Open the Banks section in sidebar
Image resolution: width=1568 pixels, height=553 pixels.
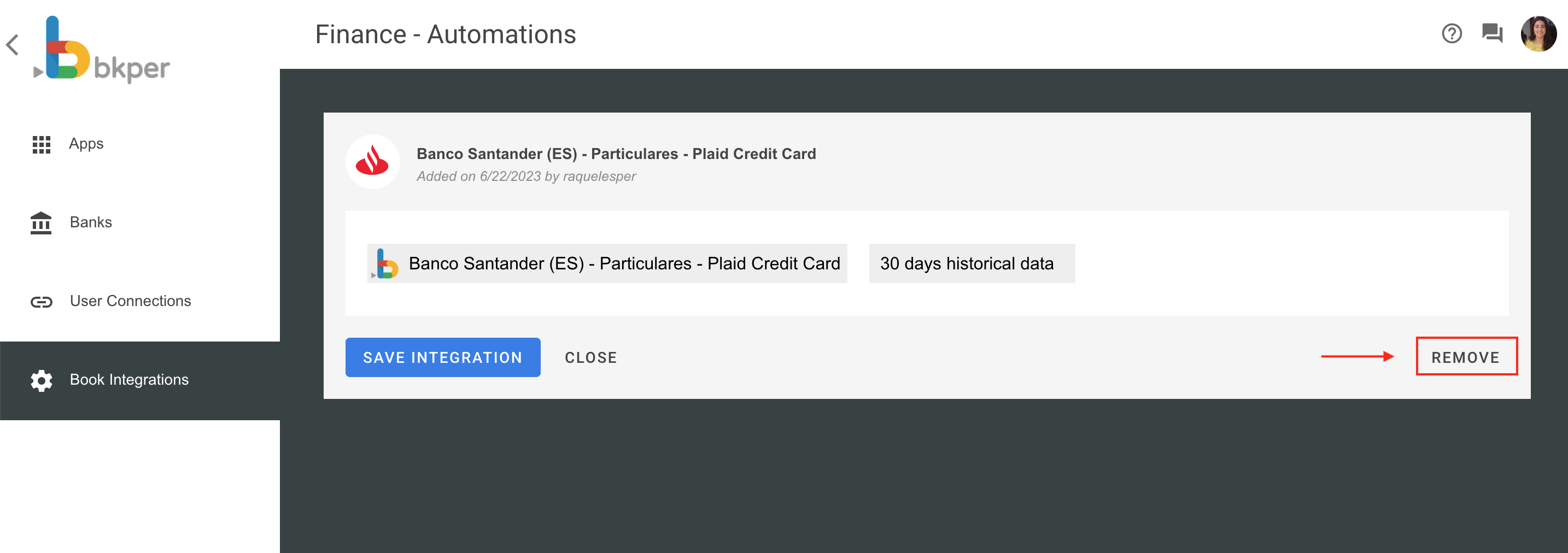91,222
